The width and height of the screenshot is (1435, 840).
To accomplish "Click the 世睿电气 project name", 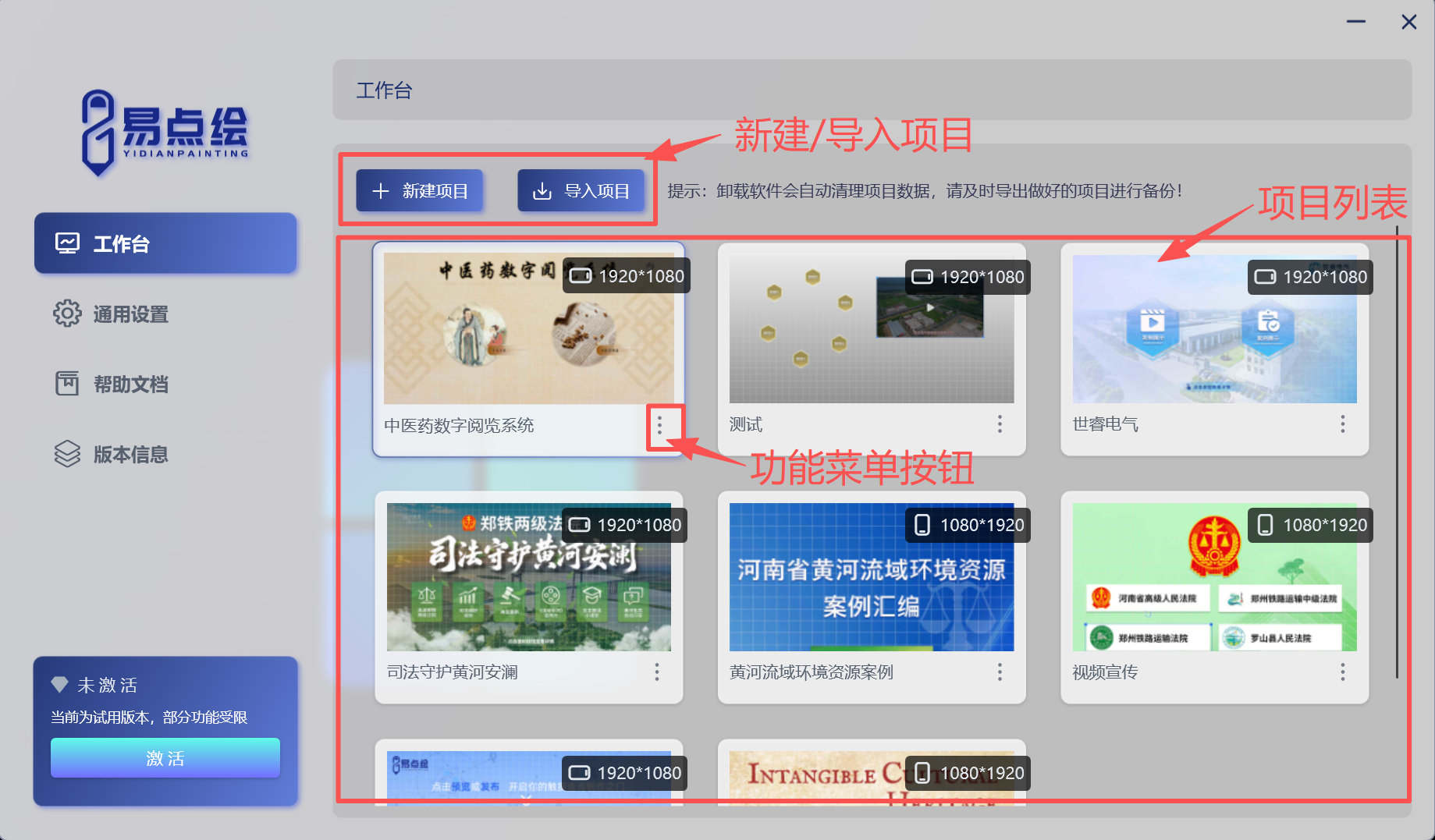I will pyautogui.click(x=1106, y=424).
